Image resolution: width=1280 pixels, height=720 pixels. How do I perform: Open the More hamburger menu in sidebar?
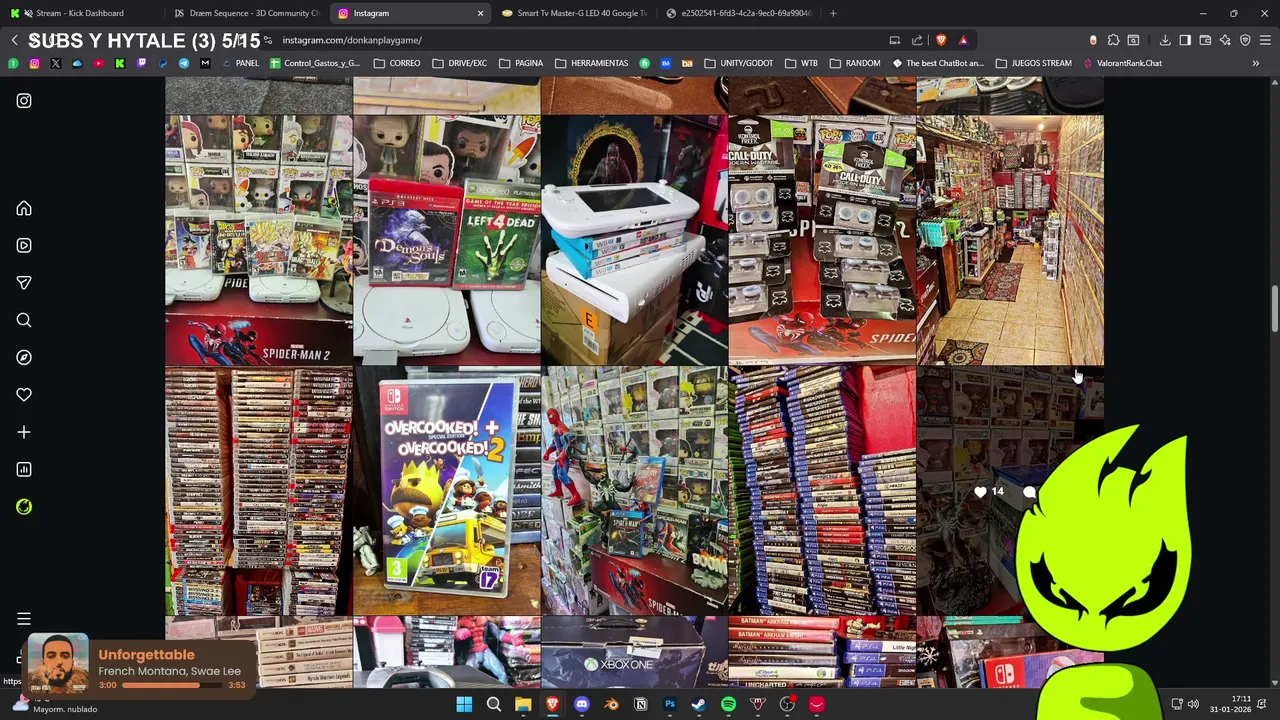coord(24,619)
